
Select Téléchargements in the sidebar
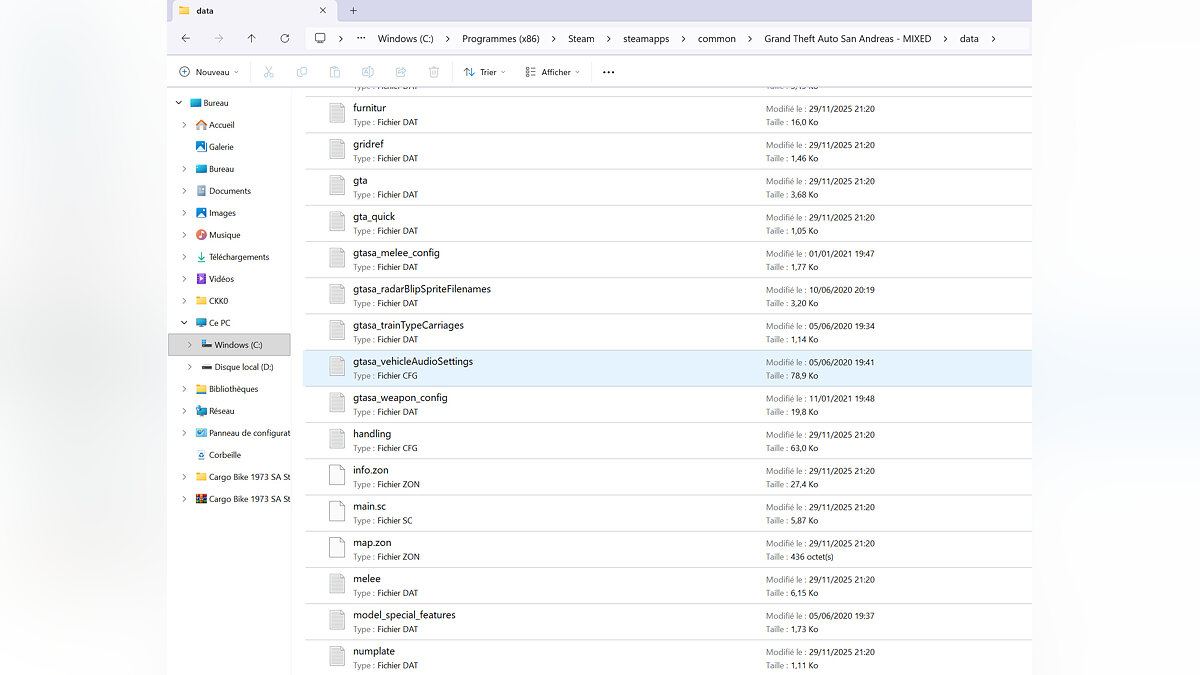238,257
